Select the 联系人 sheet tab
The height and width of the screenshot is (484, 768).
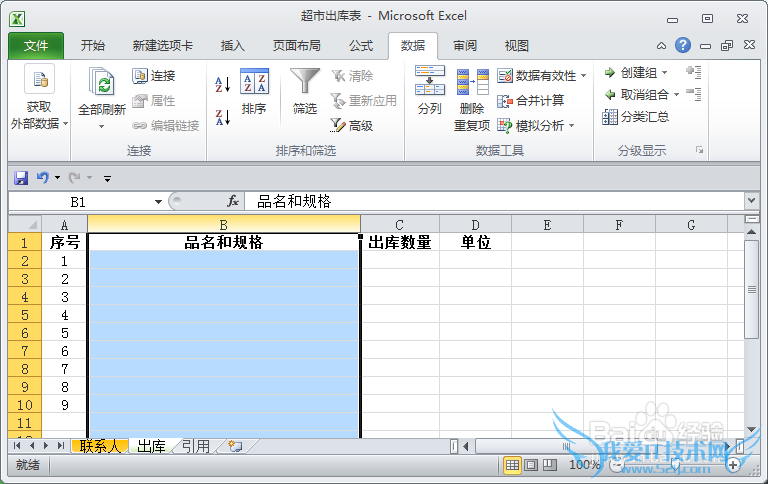pos(100,446)
